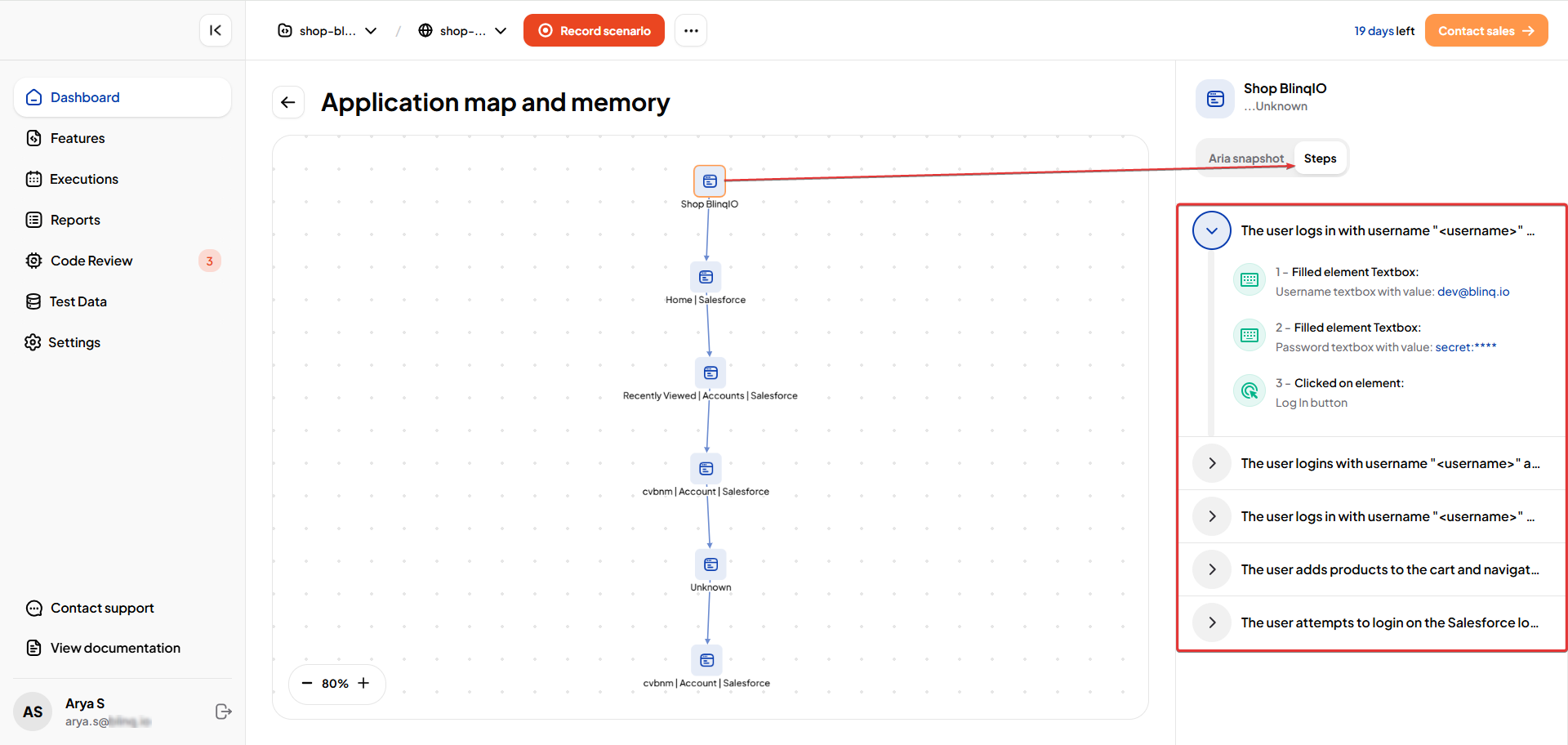
Task: Switch to the Aria snapshot tab
Action: coord(1245,158)
